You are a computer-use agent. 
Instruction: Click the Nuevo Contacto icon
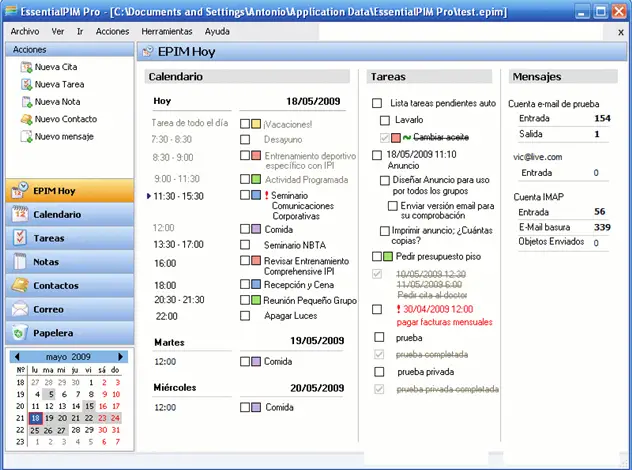(27, 119)
